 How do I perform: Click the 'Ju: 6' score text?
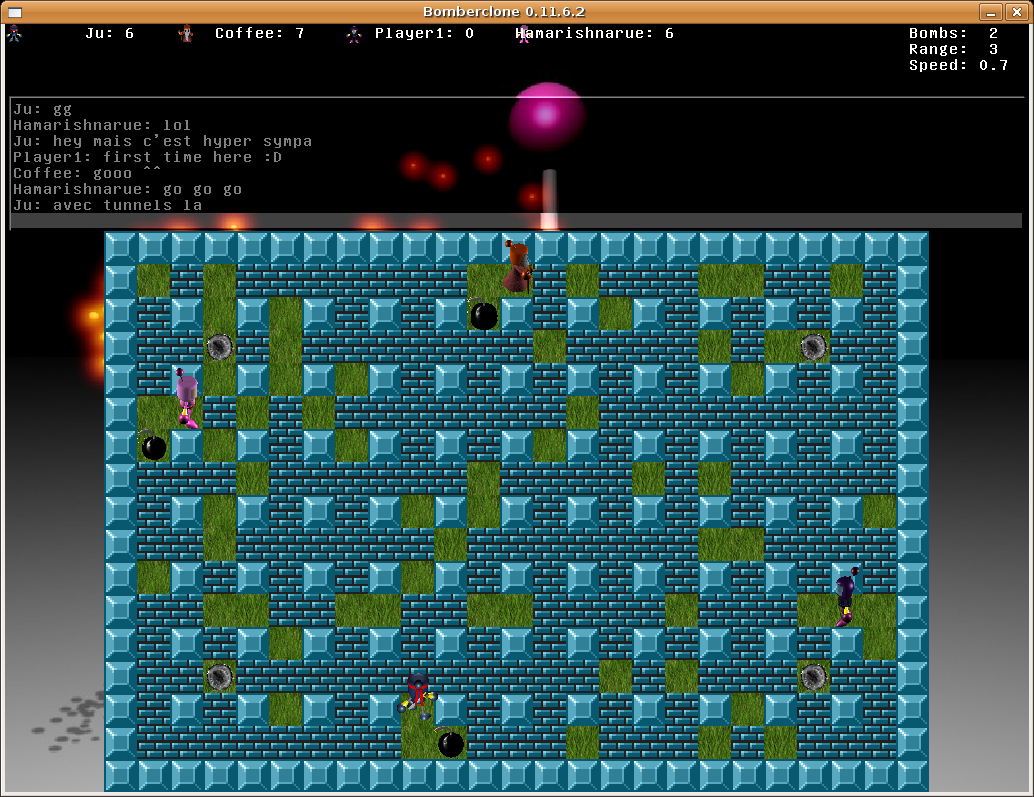click(109, 34)
